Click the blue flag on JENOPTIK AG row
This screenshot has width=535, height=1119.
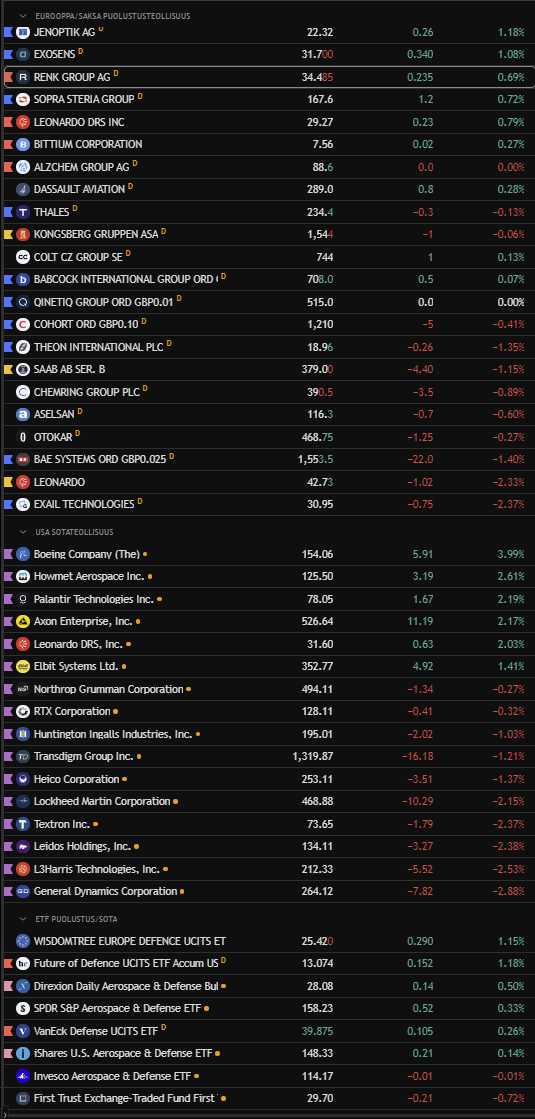tap(8, 32)
